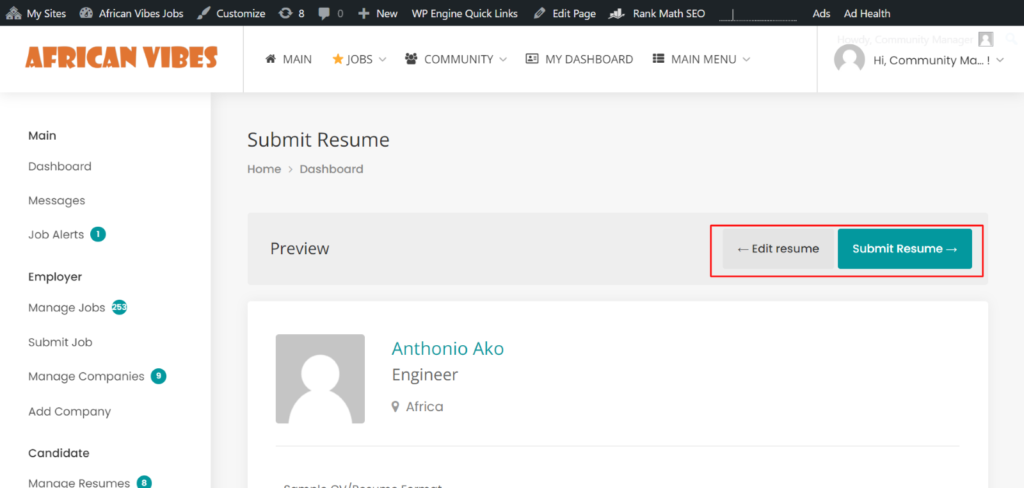This screenshot has width=1024, height=488.
Task: Open the Ads admin bar item
Action: point(822,13)
